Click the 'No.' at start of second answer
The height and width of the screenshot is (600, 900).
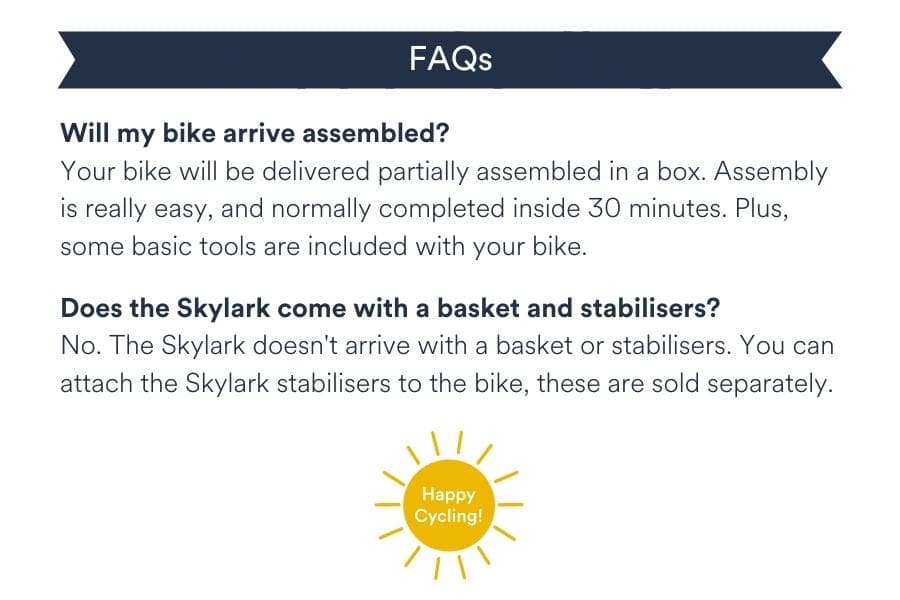tap(81, 346)
